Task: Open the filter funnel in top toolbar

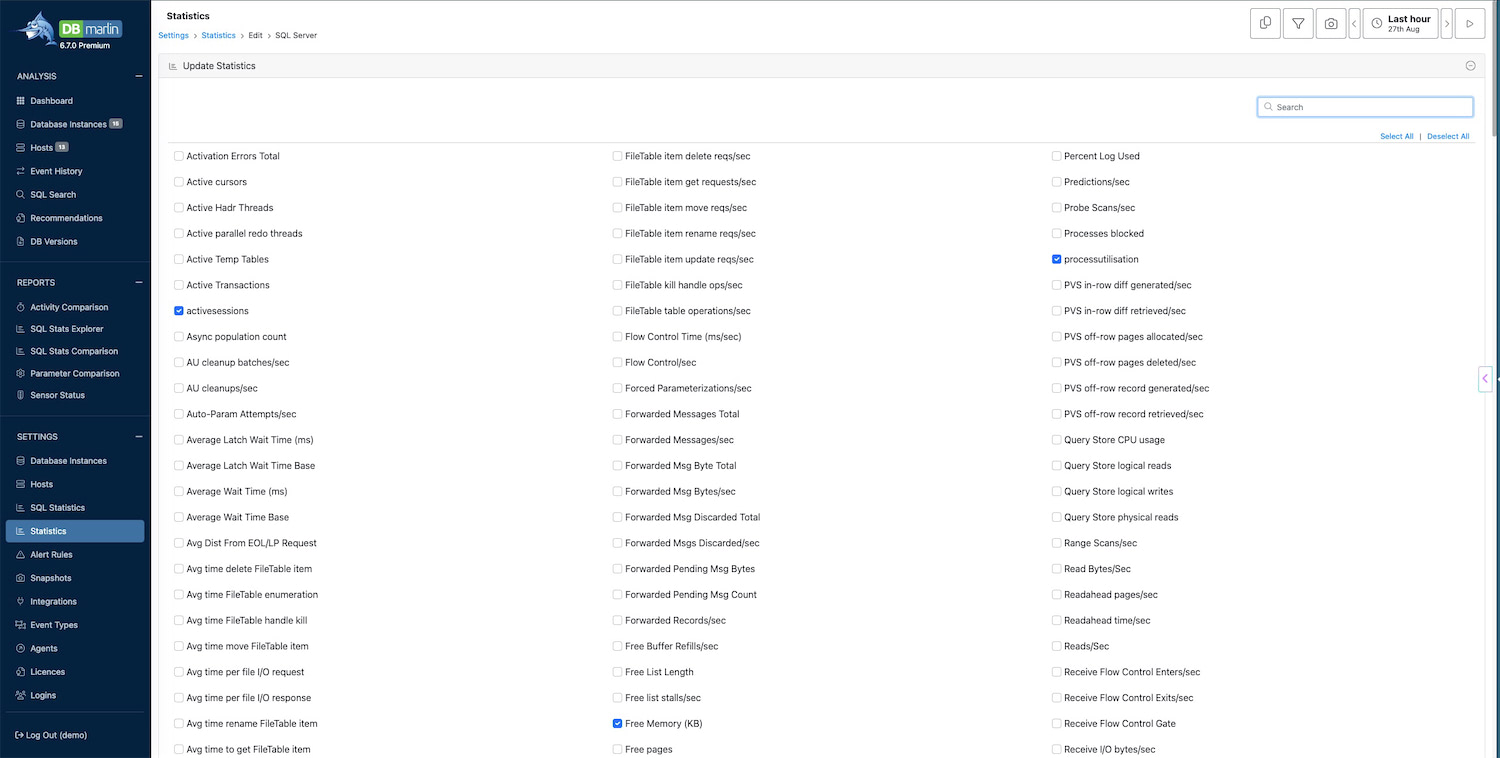Action: click(x=1298, y=23)
